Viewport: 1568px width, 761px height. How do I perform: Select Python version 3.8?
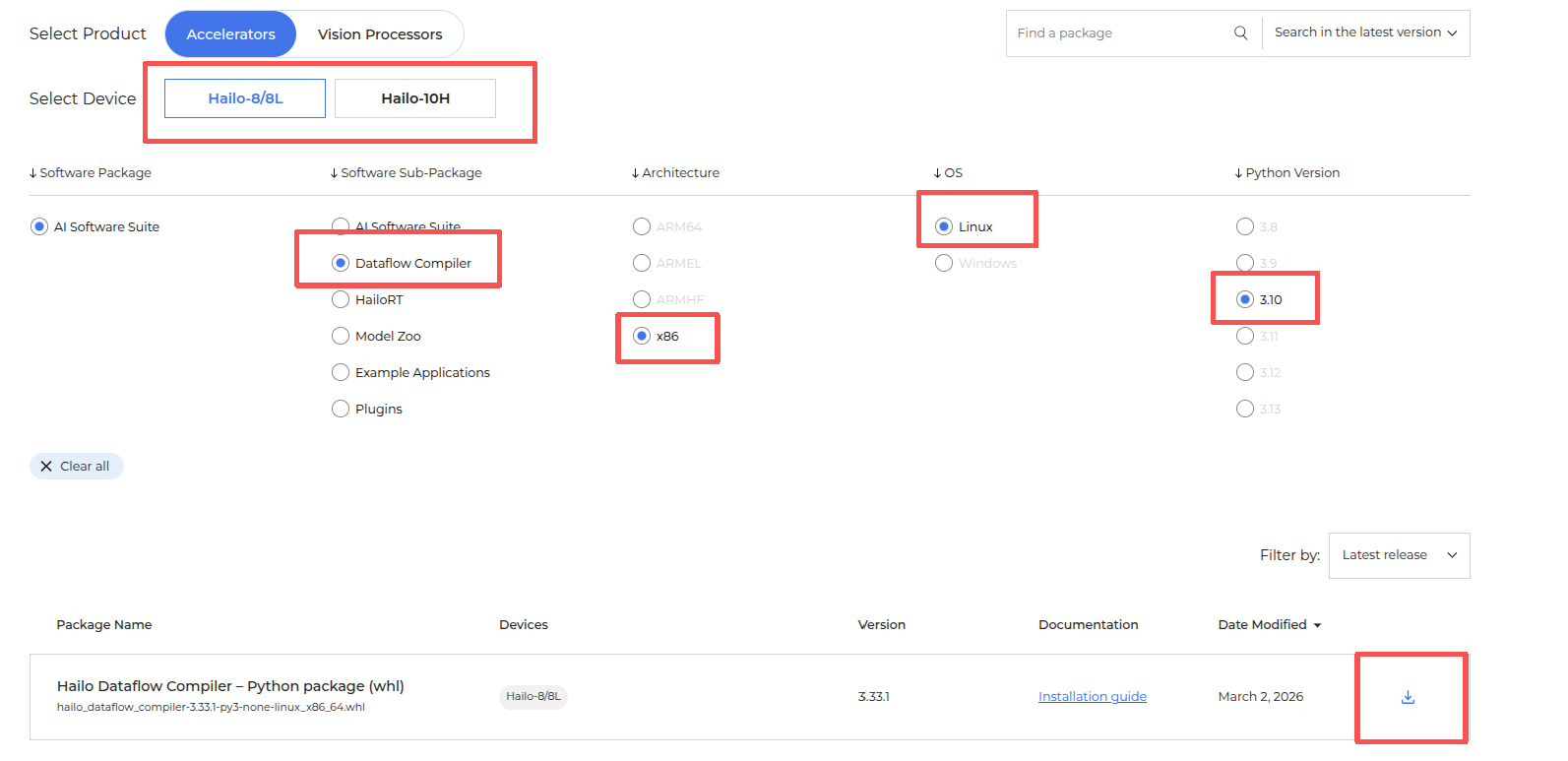tap(1245, 226)
